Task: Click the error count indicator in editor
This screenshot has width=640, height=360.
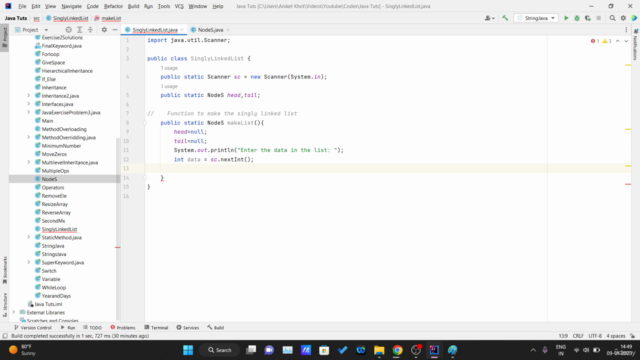Action: tap(595, 41)
